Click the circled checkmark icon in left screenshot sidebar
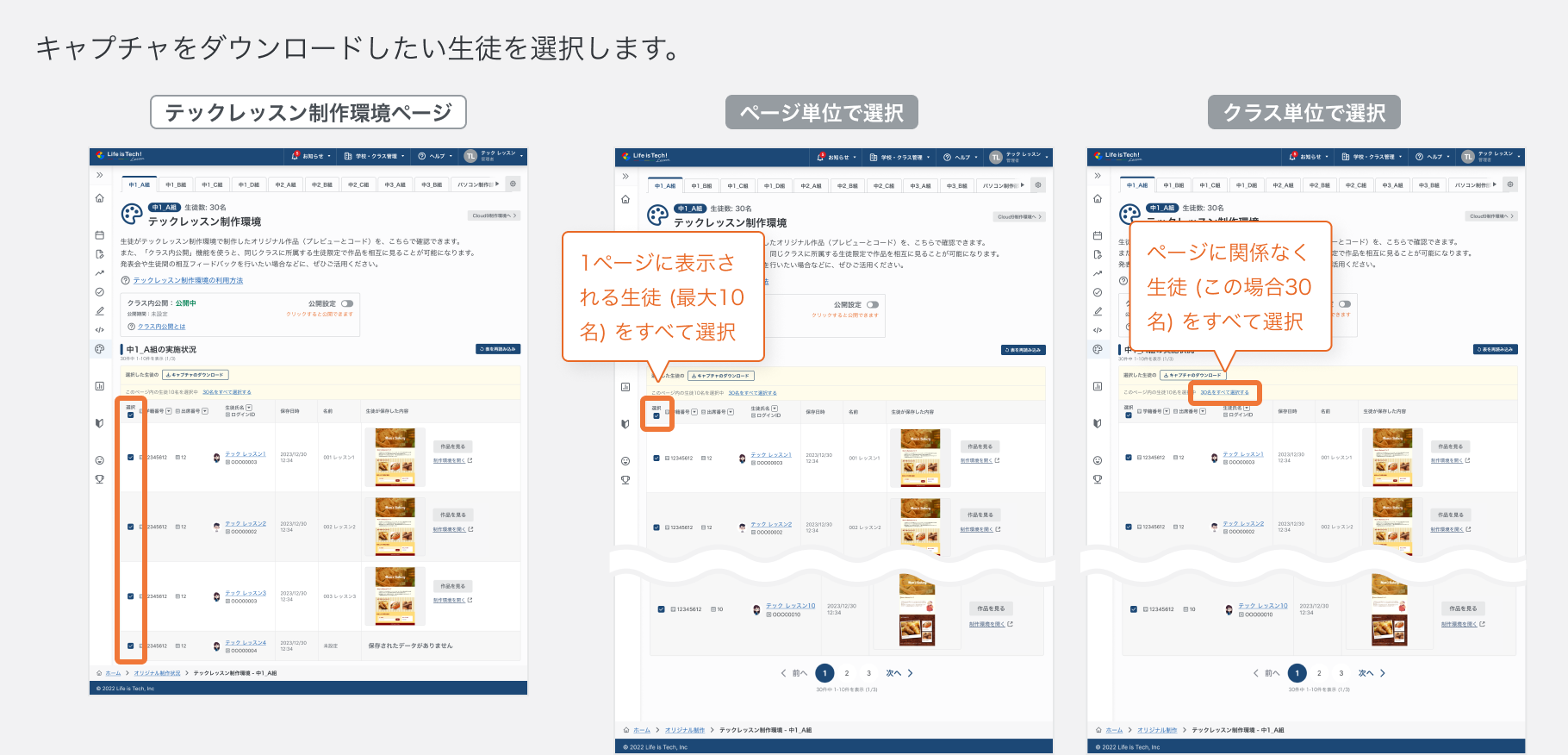The height and width of the screenshot is (755, 1568). tap(99, 292)
